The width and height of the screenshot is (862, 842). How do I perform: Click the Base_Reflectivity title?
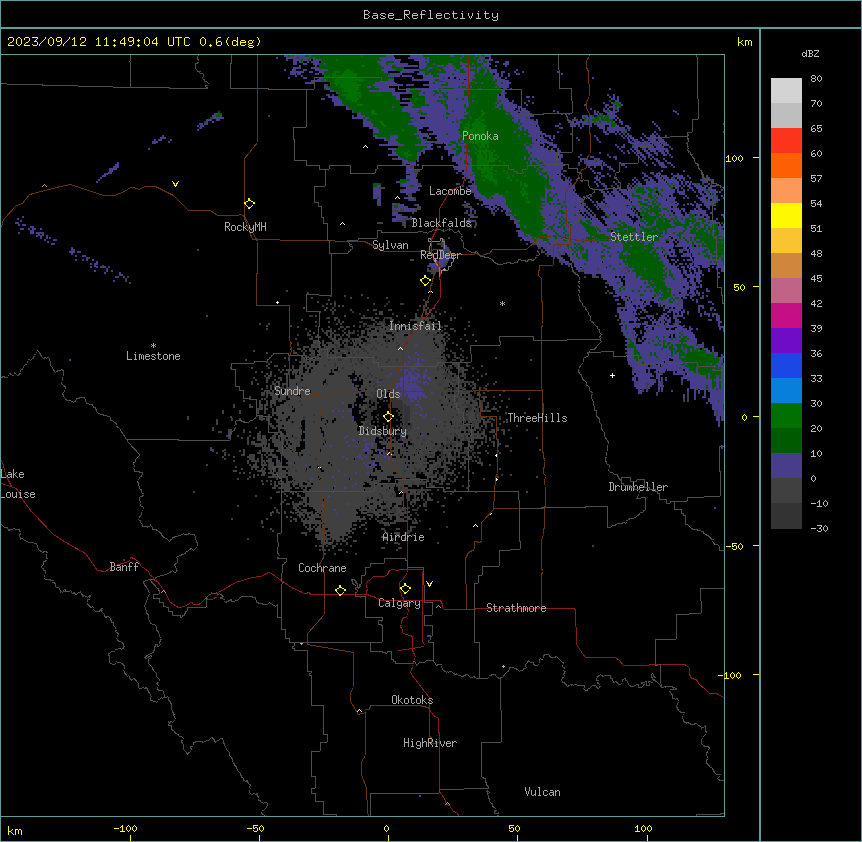click(x=431, y=15)
